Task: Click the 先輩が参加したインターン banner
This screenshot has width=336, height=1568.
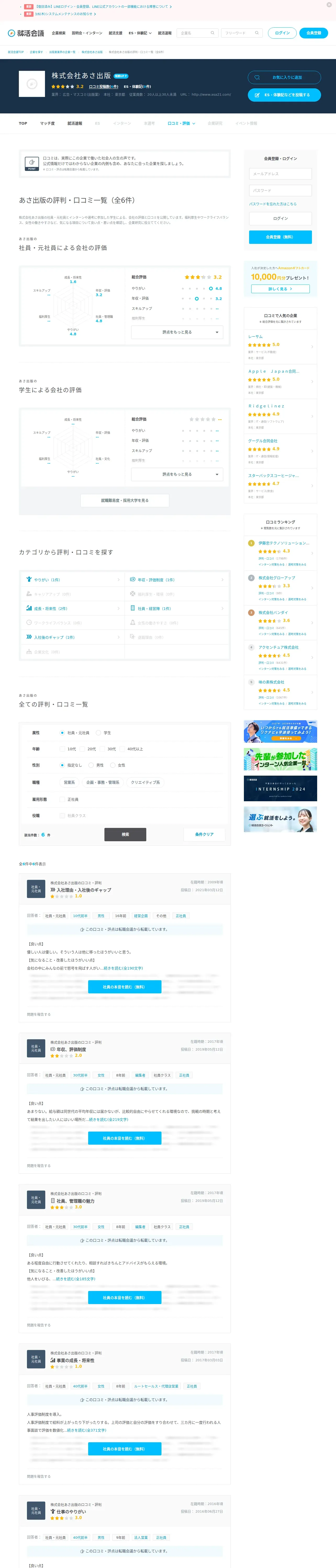Action: pyautogui.click(x=281, y=759)
